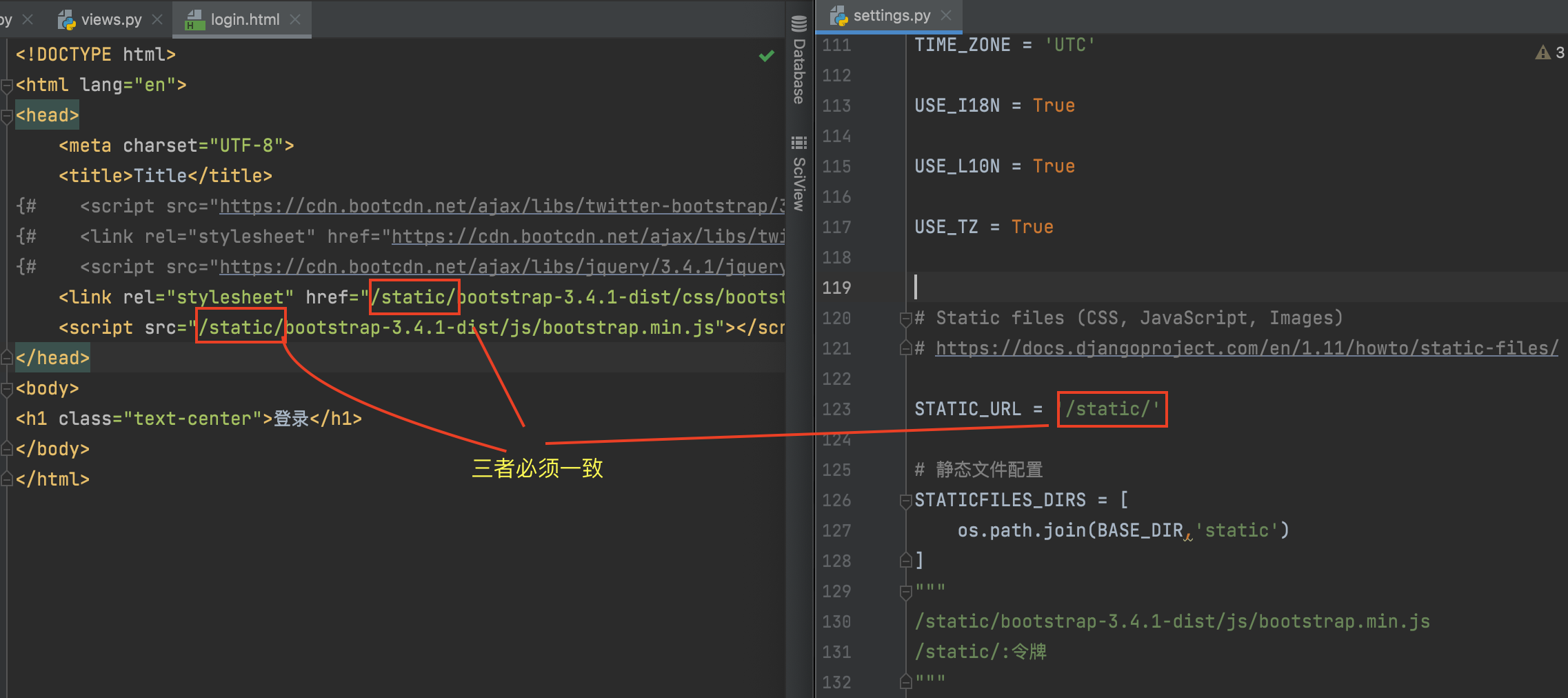This screenshot has height=698, width=1568.
Task: Place cursor on USE_I18N = True
Action: pyautogui.click(x=994, y=106)
